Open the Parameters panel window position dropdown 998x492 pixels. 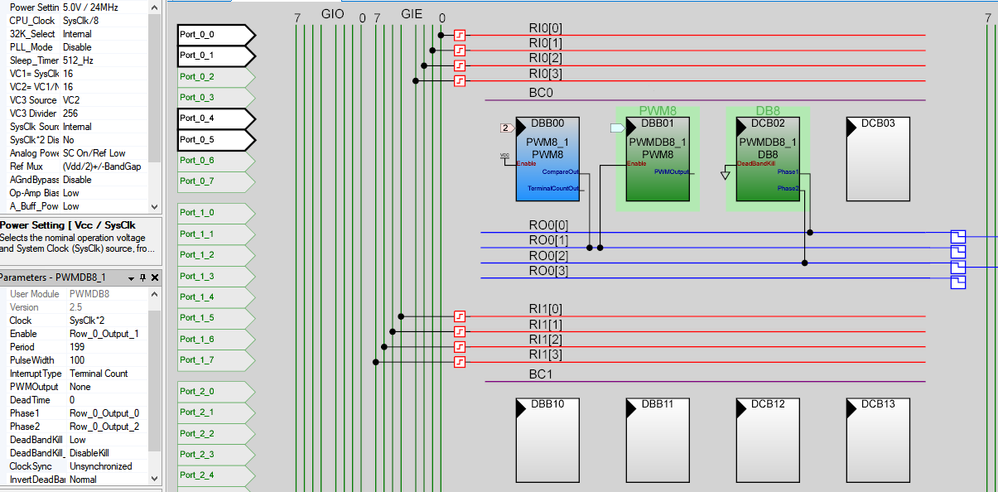[x=130, y=278]
